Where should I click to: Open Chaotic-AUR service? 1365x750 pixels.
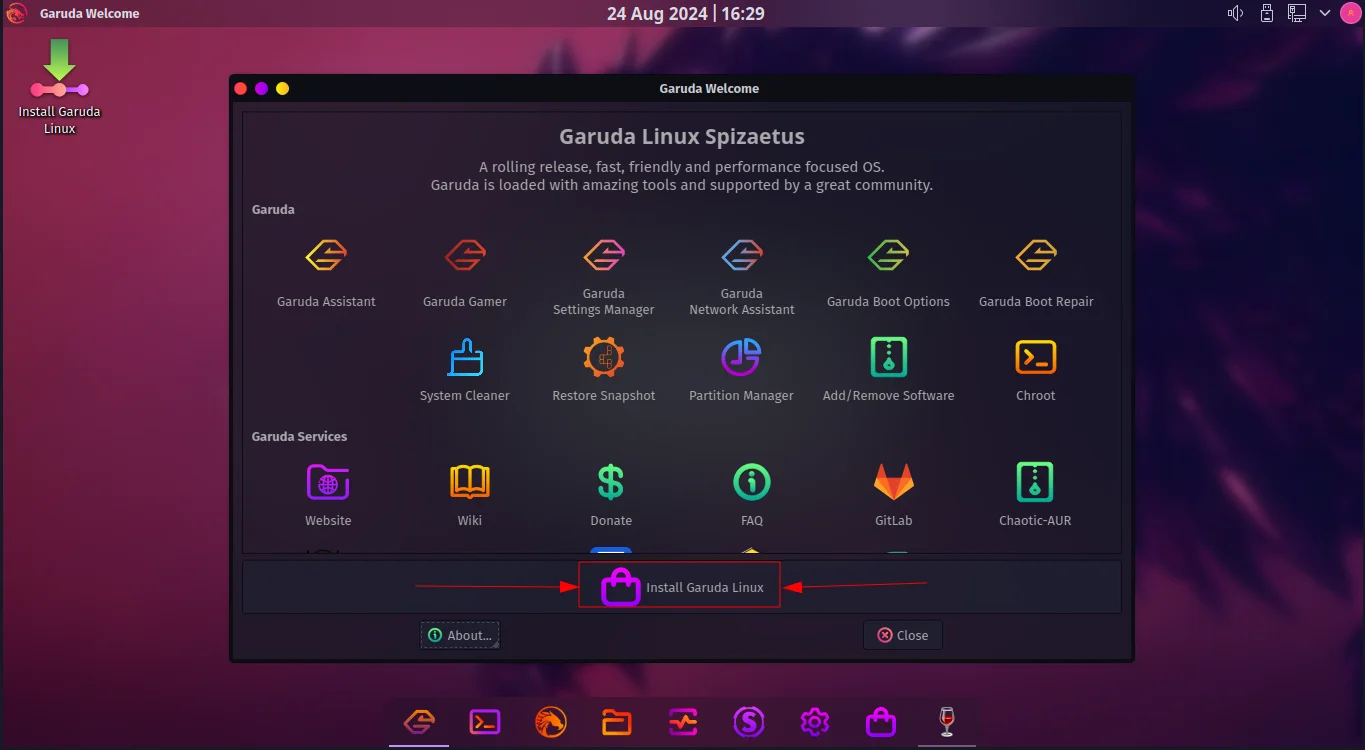tap(1035, 494)
